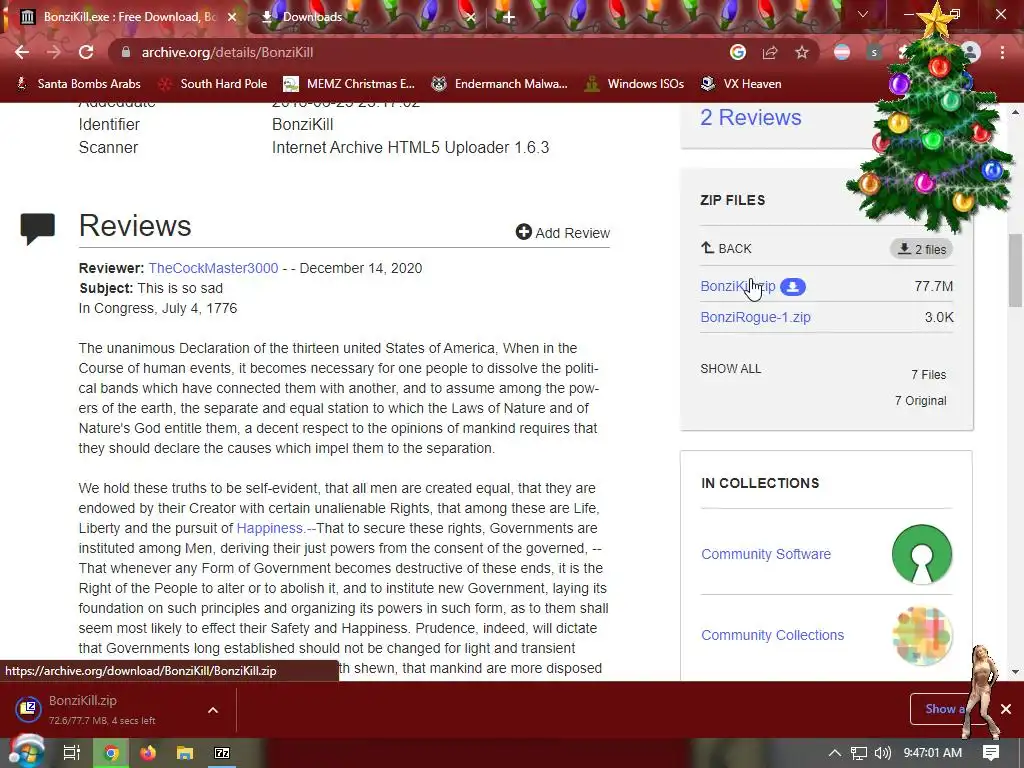The height and width of the screenshot is (768, 1024).
Task: Open VX Heaven bookmark
Action: pyautogui.click(x=741, y=84)
